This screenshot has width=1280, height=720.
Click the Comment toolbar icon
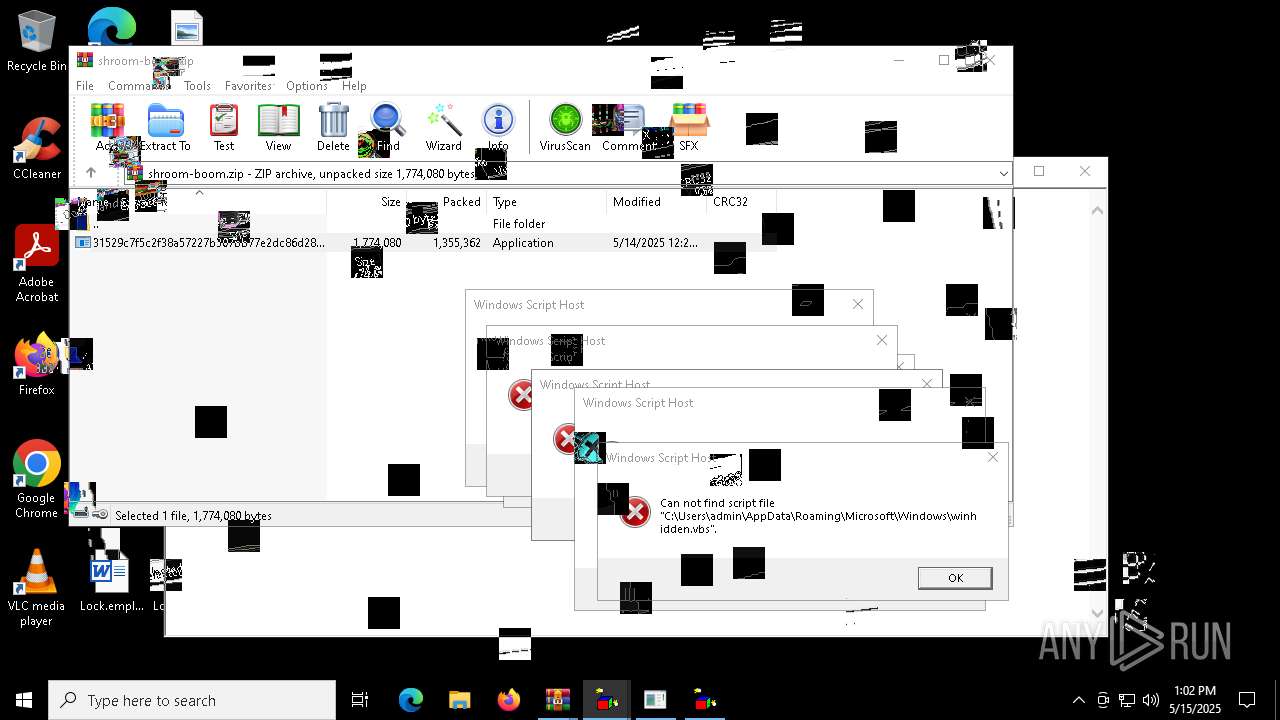click(x=630, y=127)
